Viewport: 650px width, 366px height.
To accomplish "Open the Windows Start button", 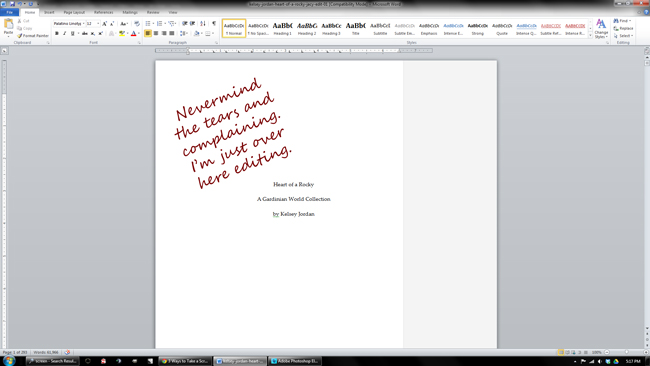I will pyautogui.click(x=9, y=361).
